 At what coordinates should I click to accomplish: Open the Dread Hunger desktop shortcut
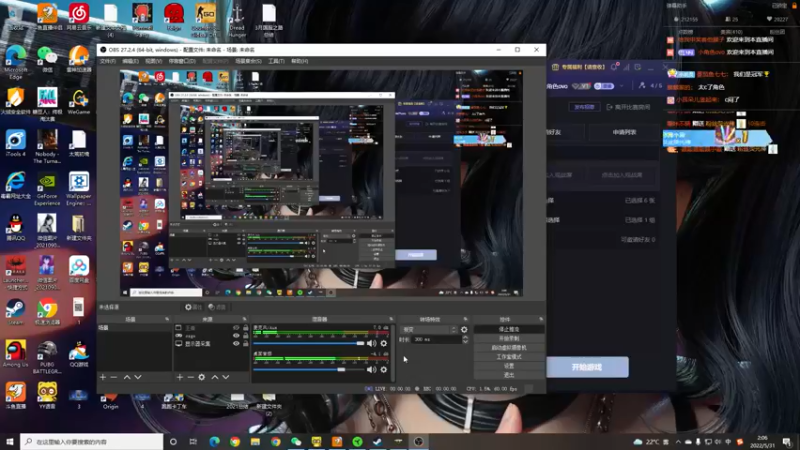point(237,20)
